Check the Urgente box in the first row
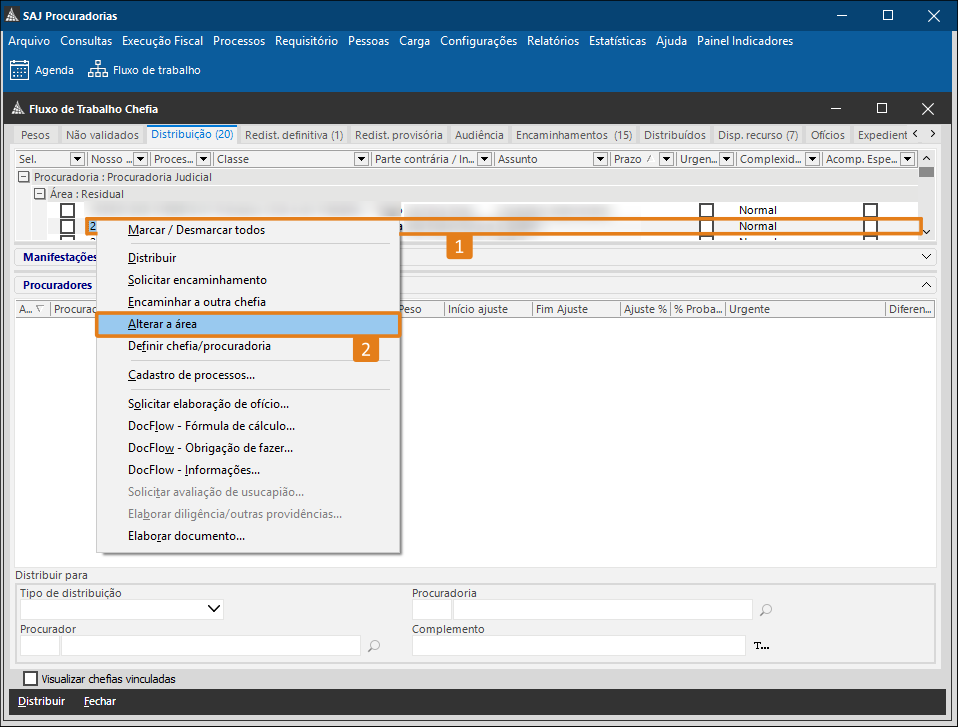Screen dimensions: 958x727 click(x=706, y=210)
